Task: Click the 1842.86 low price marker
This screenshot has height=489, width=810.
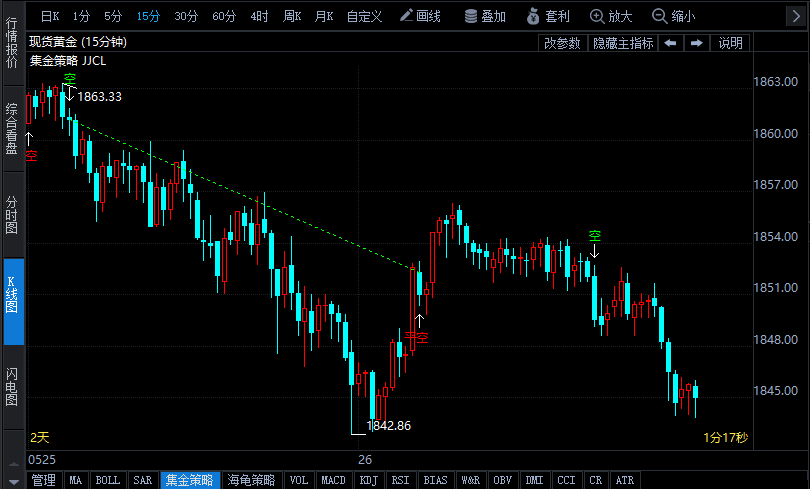Action: tap(389, 426)
